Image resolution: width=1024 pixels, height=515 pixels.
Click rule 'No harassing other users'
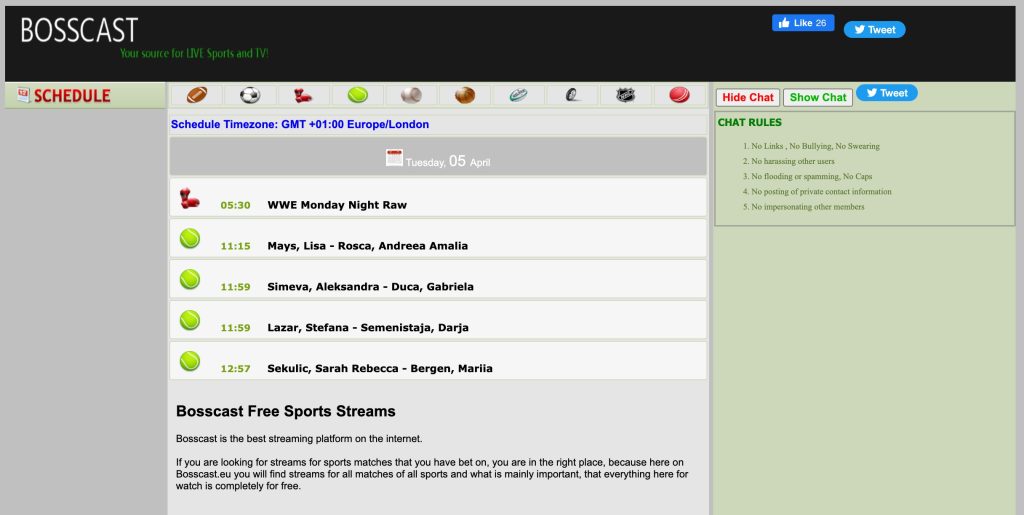coord(793,161)
